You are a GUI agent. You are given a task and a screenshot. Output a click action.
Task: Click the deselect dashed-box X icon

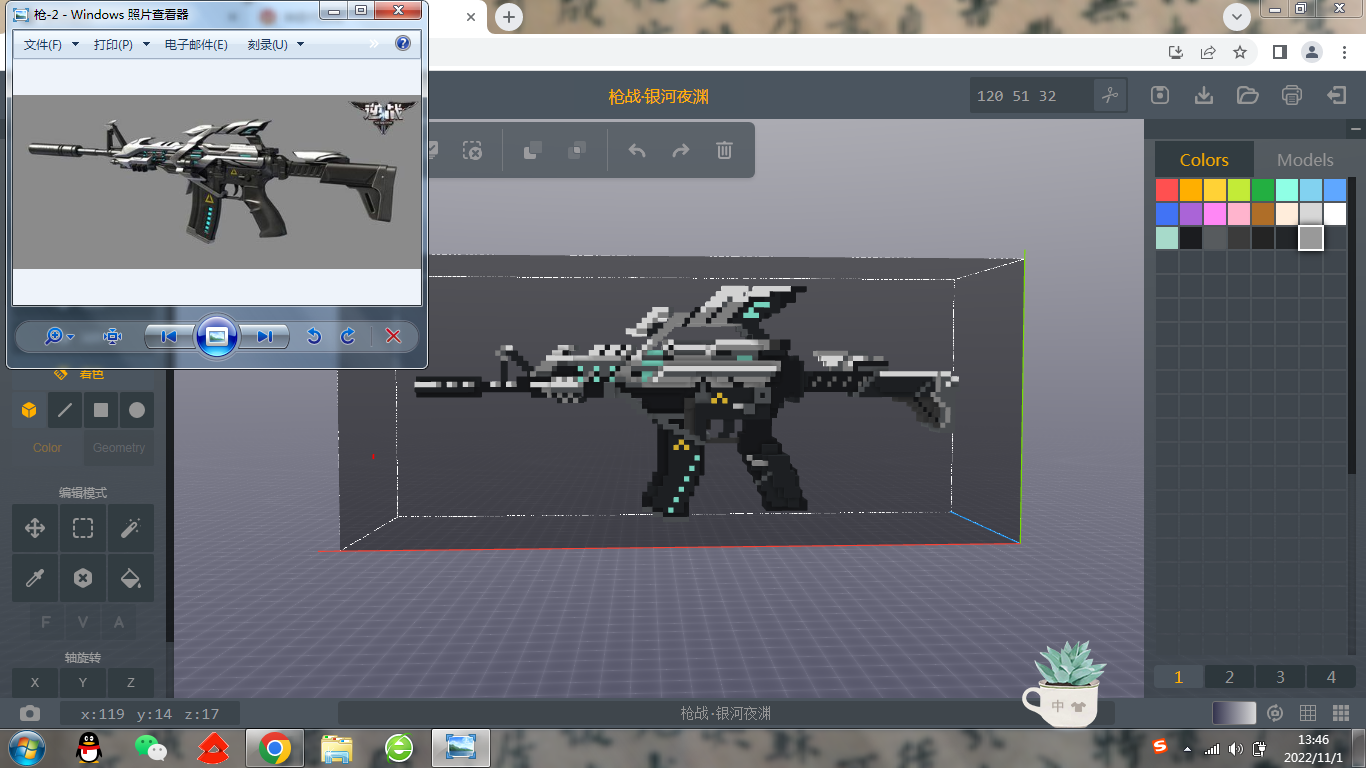(473, 150)
